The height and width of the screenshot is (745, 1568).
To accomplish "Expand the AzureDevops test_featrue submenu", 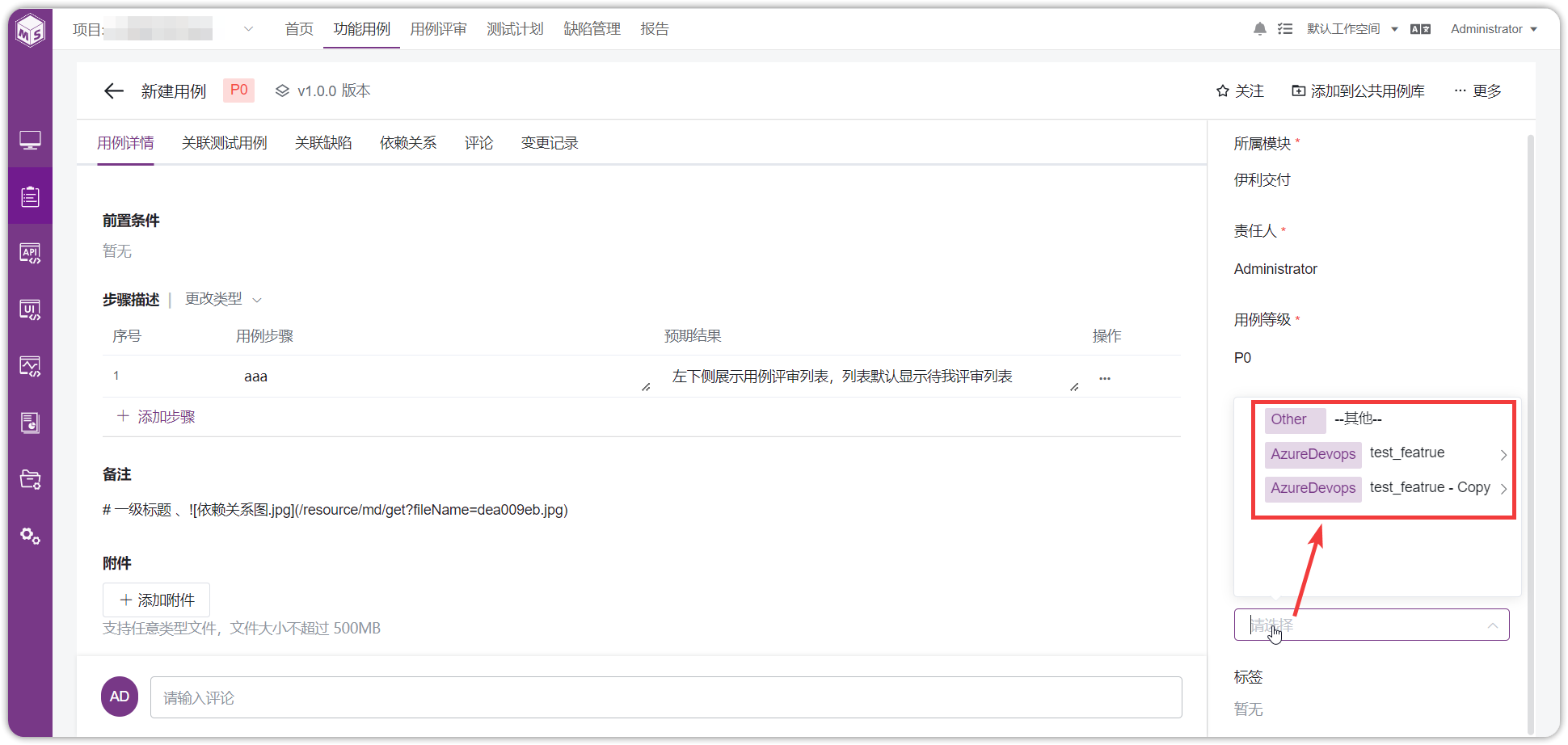I will tap(1503, 455).
